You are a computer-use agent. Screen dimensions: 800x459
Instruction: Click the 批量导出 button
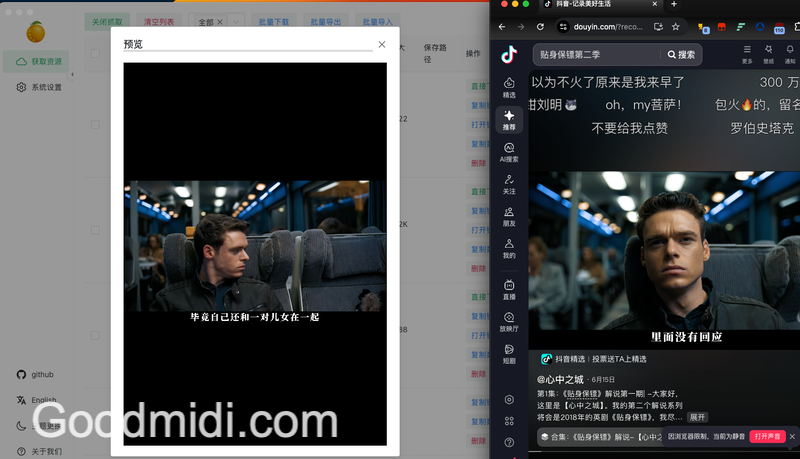tap(326, 22)
